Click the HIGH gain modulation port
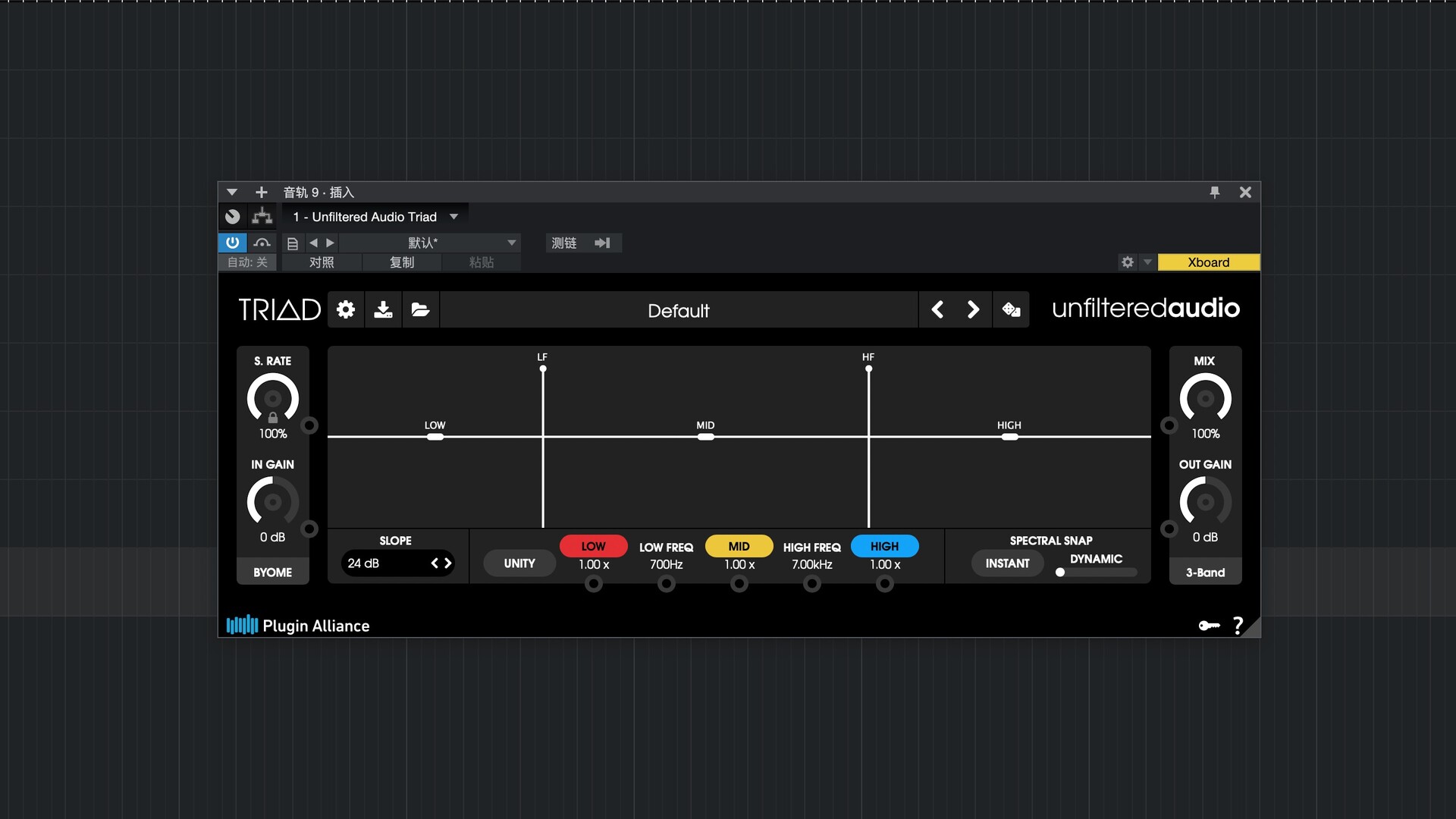Screen dimensions: 1456x819 point(885,584)
